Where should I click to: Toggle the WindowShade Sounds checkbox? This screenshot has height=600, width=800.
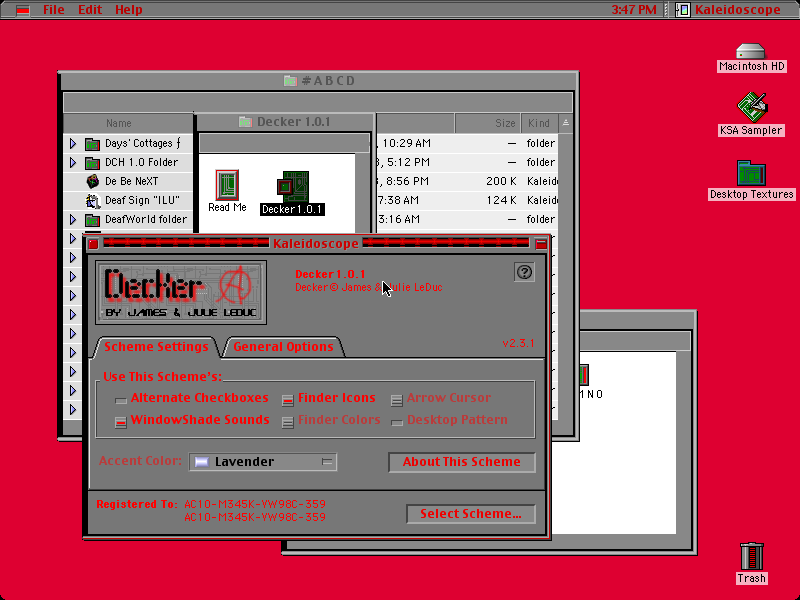121,422
